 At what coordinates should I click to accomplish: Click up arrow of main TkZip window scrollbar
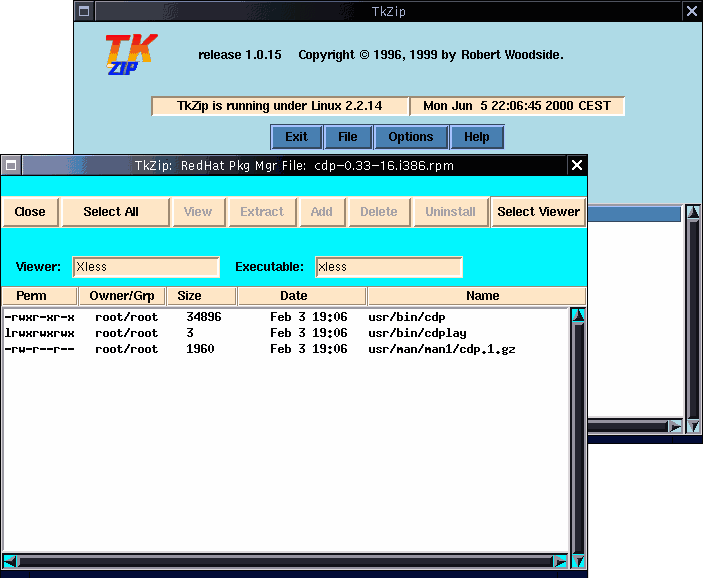(693, 212)
